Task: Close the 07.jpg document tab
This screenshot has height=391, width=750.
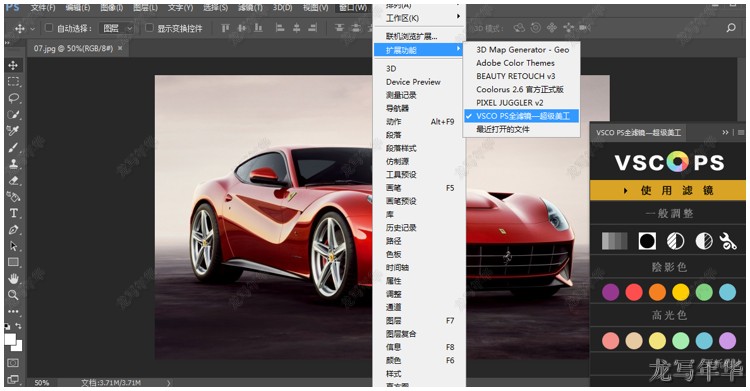Action: 120,48
